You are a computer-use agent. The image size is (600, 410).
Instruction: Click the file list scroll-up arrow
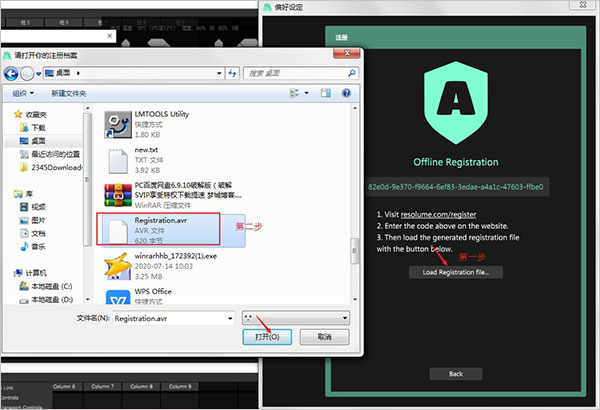tap(355, 108)
